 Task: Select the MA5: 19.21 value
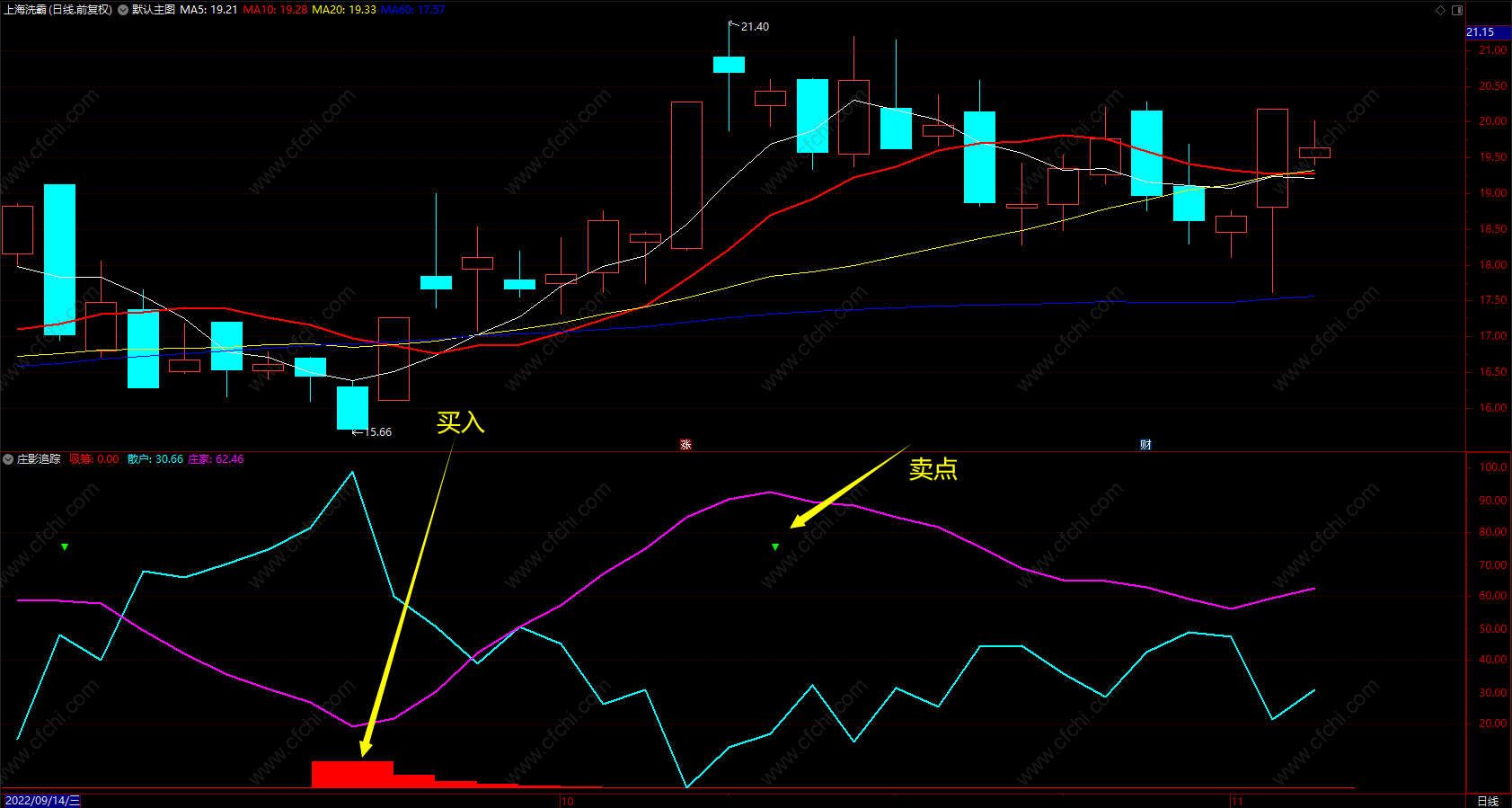[x=208, y=10]
